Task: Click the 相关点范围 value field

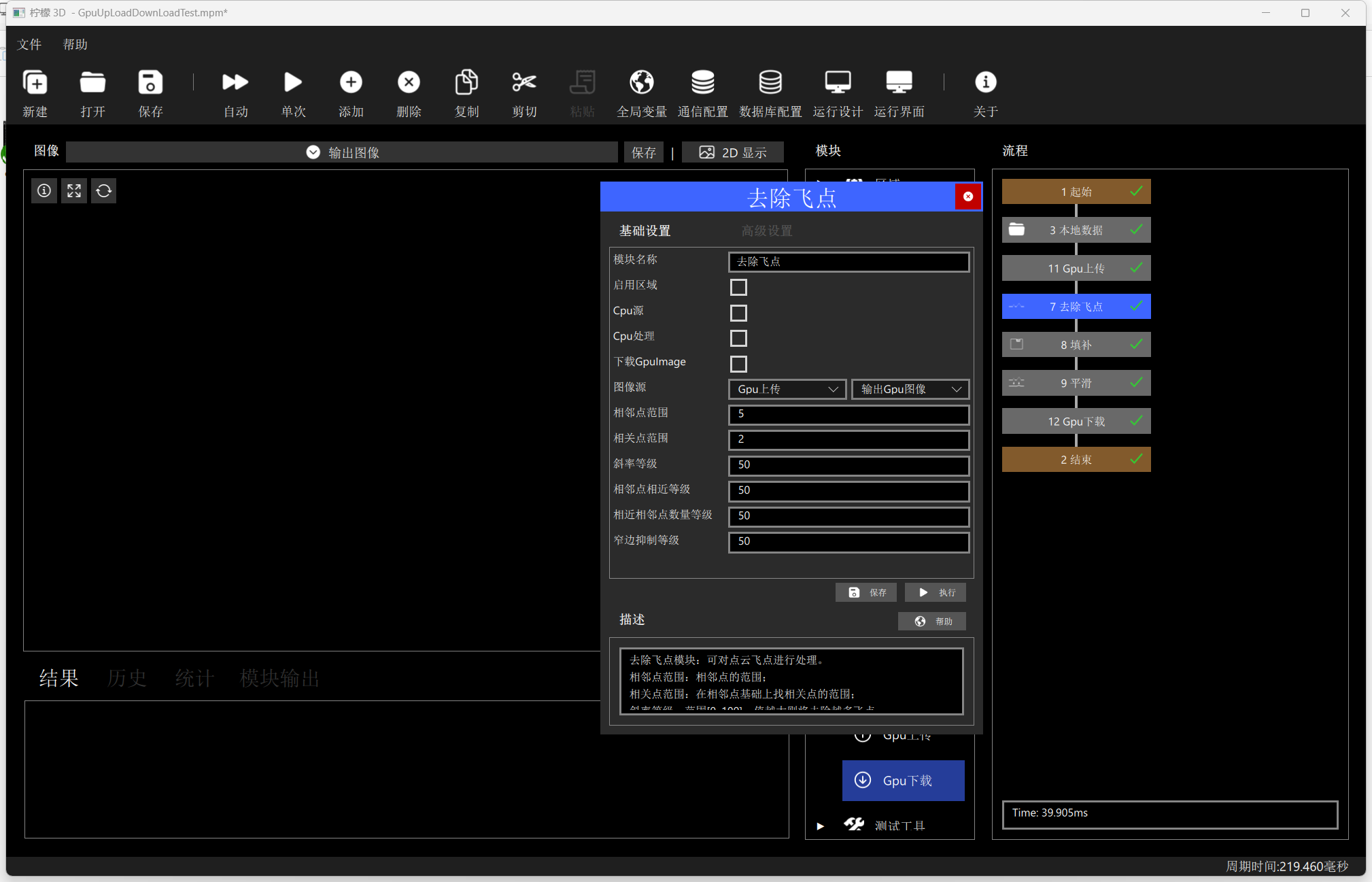Action: pyautogui.click(x=848, y=440)
